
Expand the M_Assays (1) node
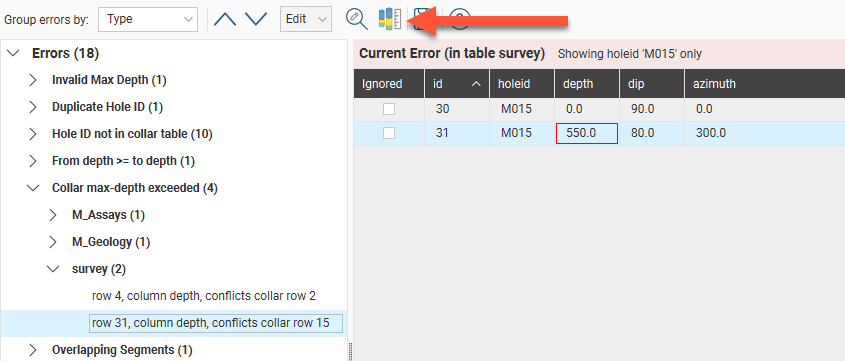(x=53, y=215)
